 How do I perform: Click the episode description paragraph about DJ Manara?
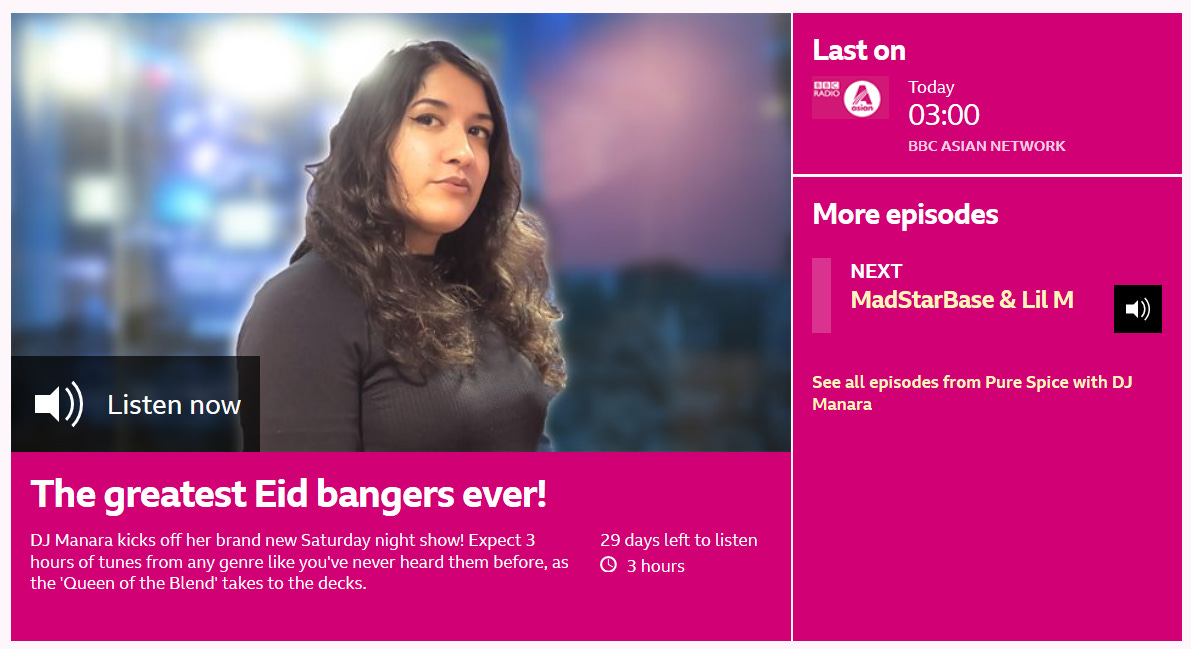coord(299,562)
